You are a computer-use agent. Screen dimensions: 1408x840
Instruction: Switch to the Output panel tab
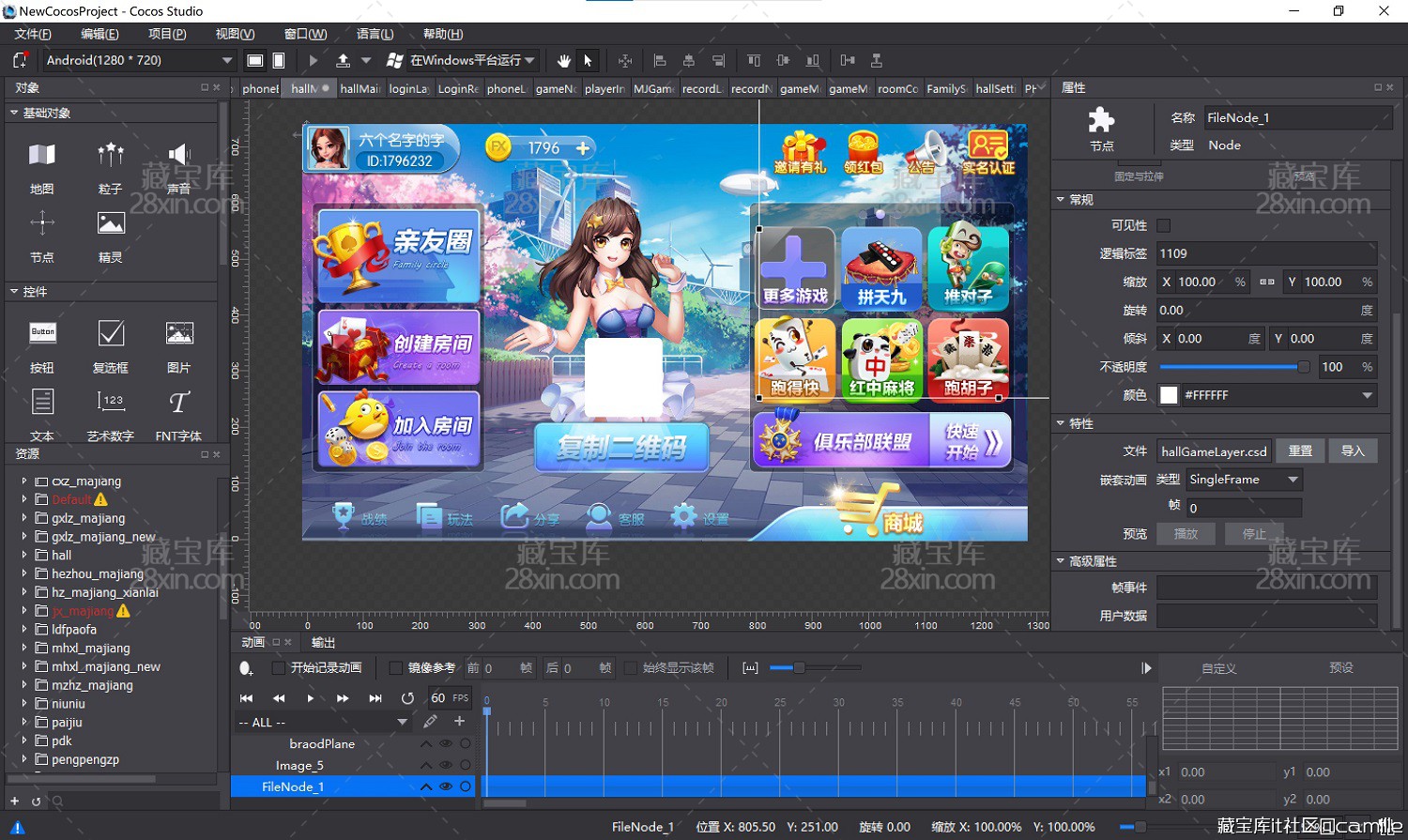pos(324,642)
